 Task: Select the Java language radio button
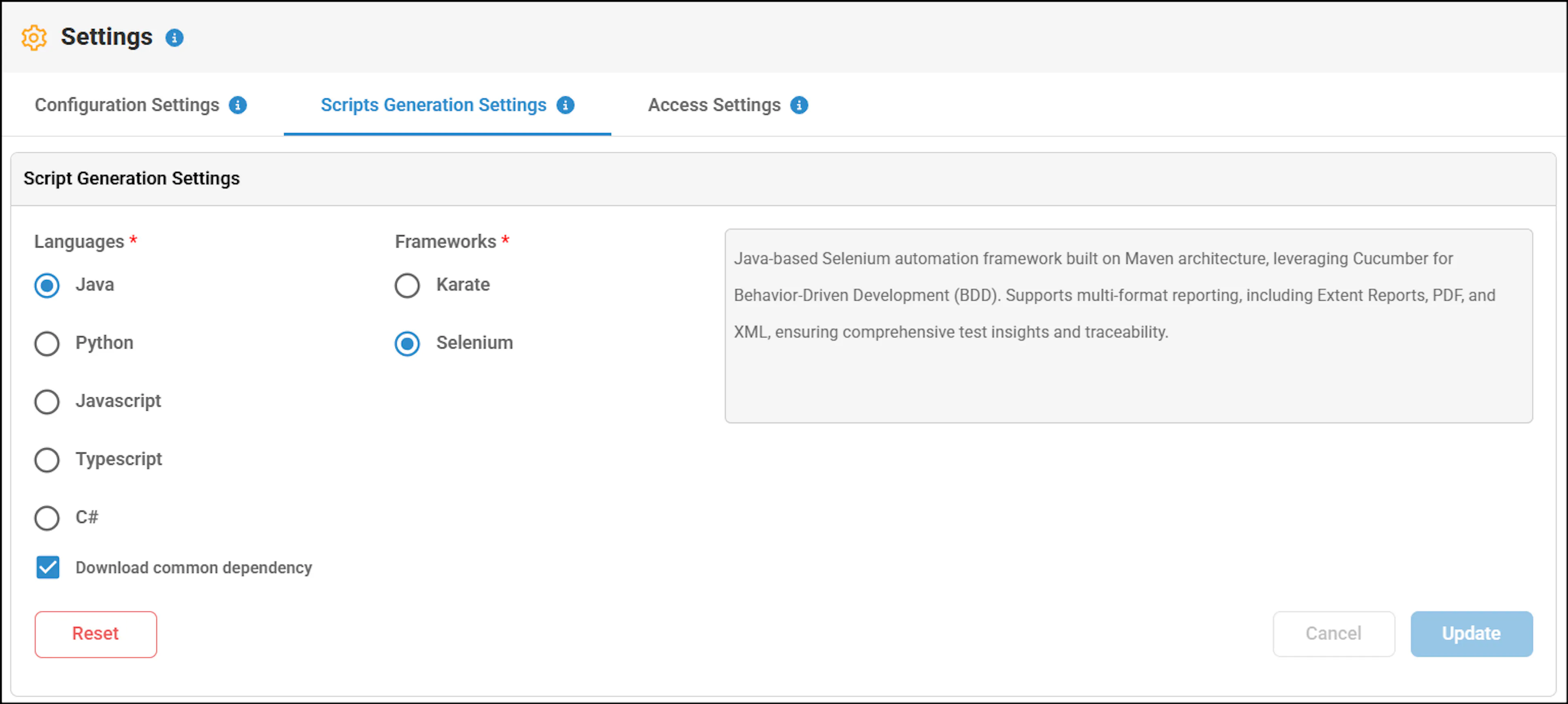click(x=47, y=285)
